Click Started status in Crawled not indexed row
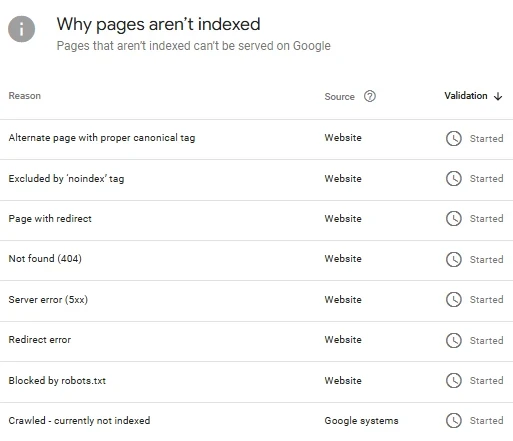The height and width of the screenshot is (441, 513). 486,421
